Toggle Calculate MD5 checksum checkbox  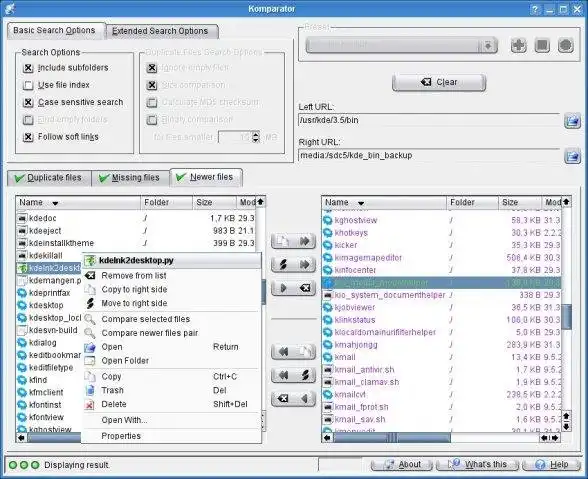click(x=152, y=102)
